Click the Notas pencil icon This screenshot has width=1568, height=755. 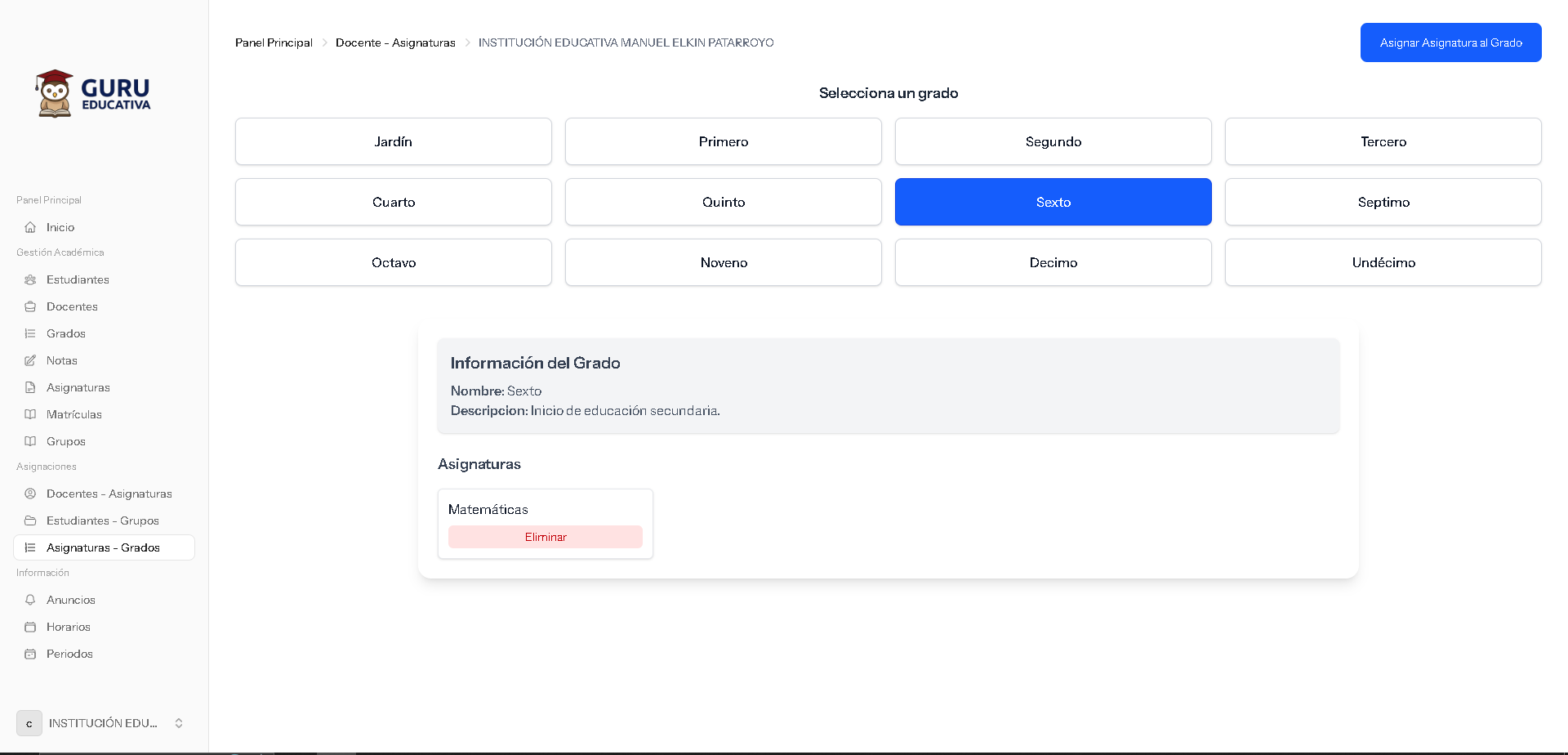pos(30,360)
